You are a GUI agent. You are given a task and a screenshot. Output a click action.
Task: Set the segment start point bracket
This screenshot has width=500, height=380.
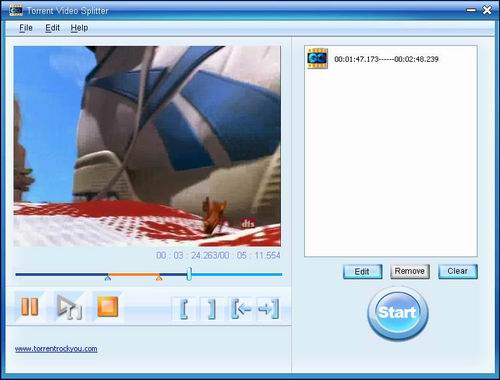(x=184, y=309)
